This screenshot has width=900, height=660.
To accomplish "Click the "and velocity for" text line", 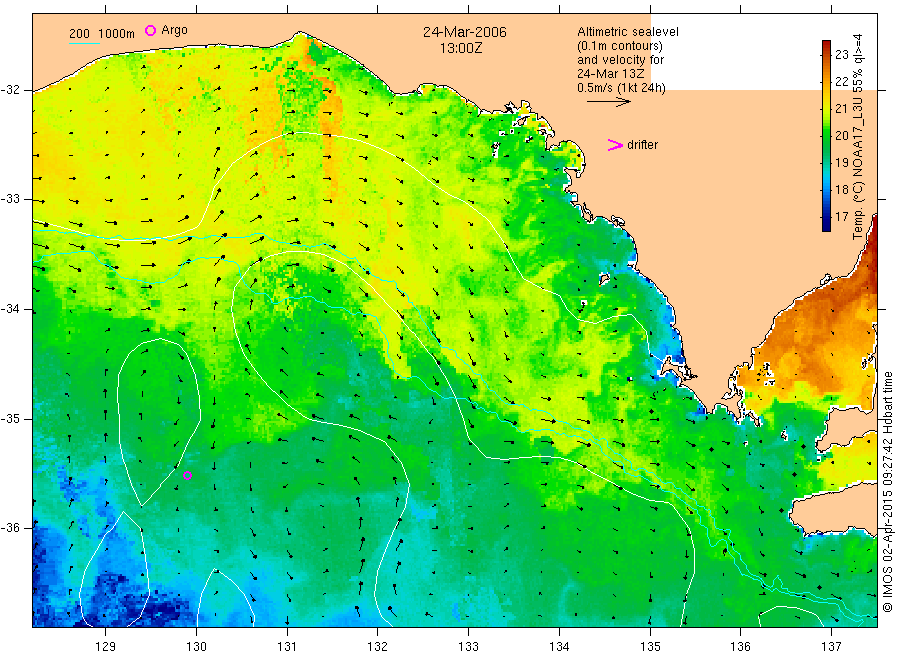I will point(620,60).
